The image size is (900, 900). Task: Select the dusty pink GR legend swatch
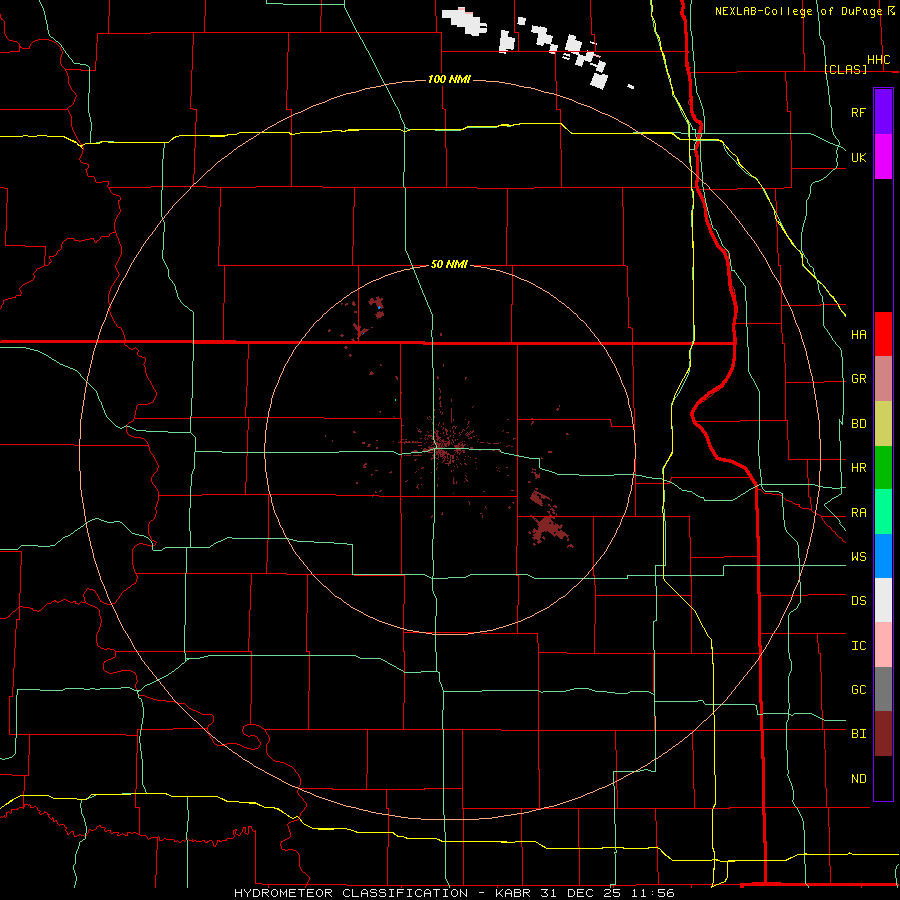click(883, 379)
